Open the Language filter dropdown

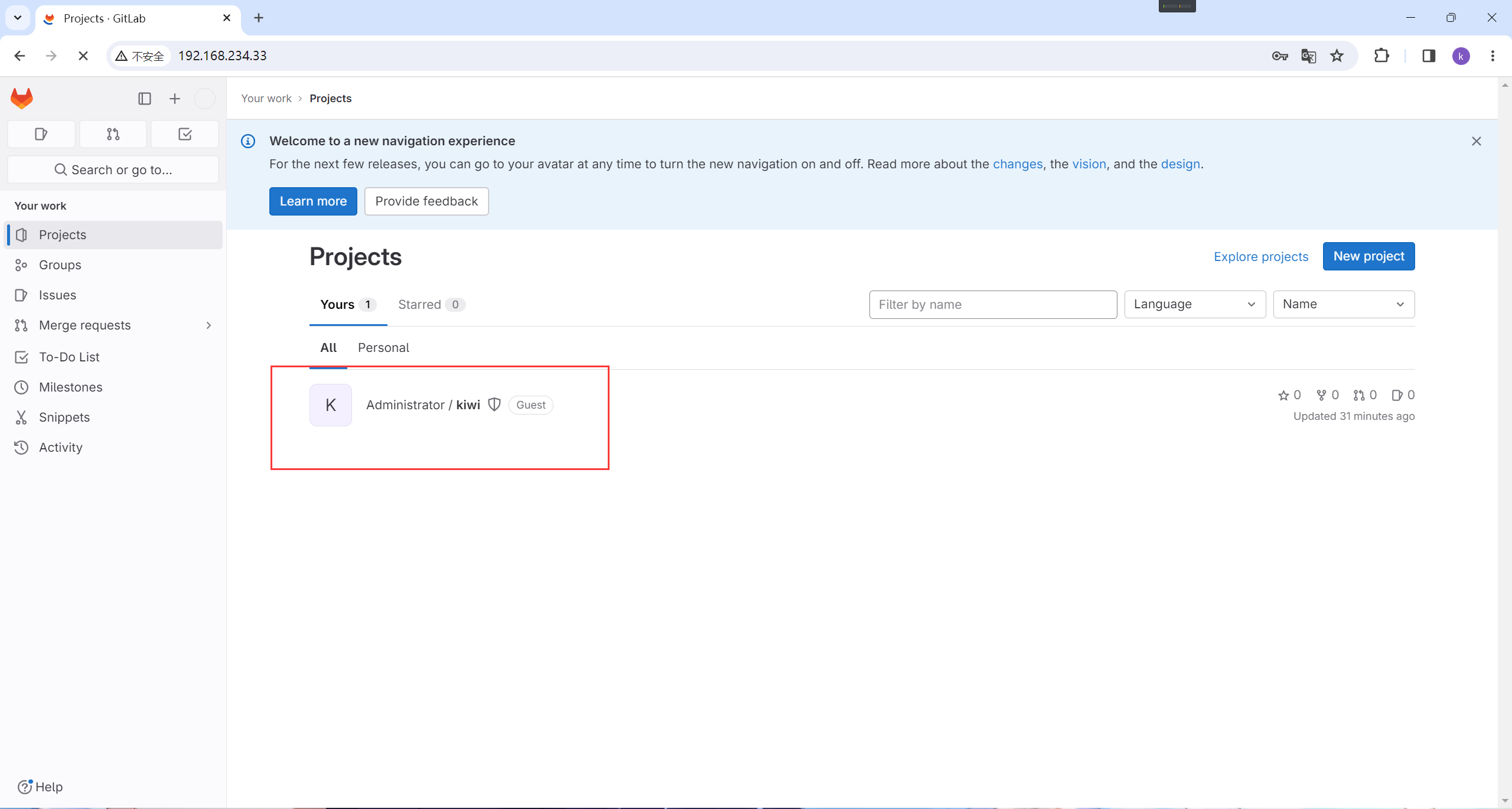(x=1194, y=304)
